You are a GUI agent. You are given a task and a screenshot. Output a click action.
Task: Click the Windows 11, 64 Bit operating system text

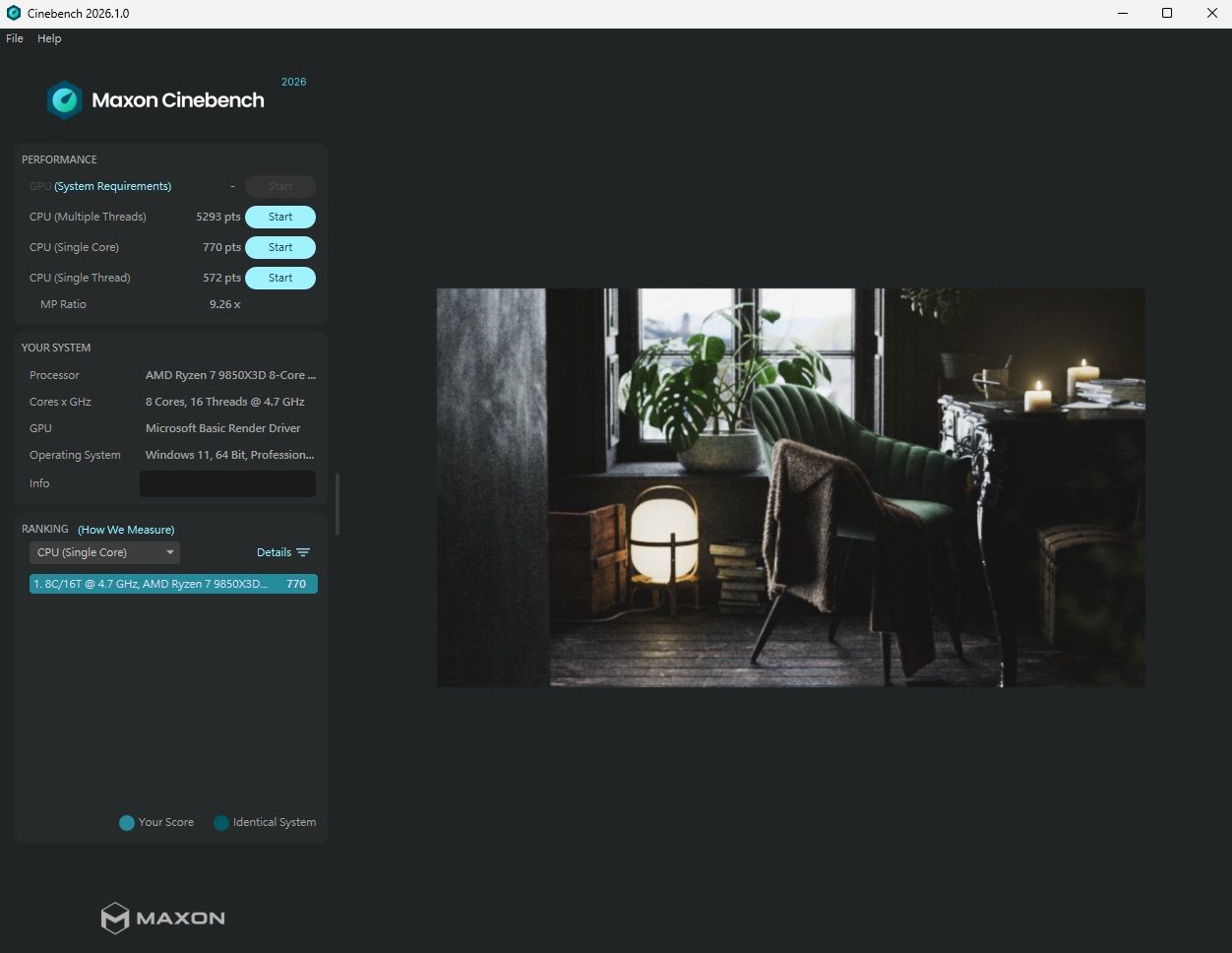(230, 455)
